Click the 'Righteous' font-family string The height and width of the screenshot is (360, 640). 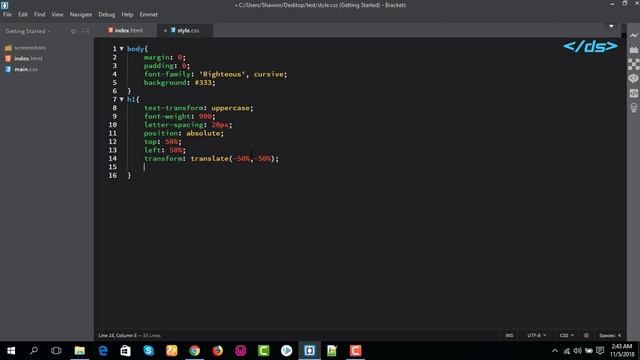(x=222, y=74)
